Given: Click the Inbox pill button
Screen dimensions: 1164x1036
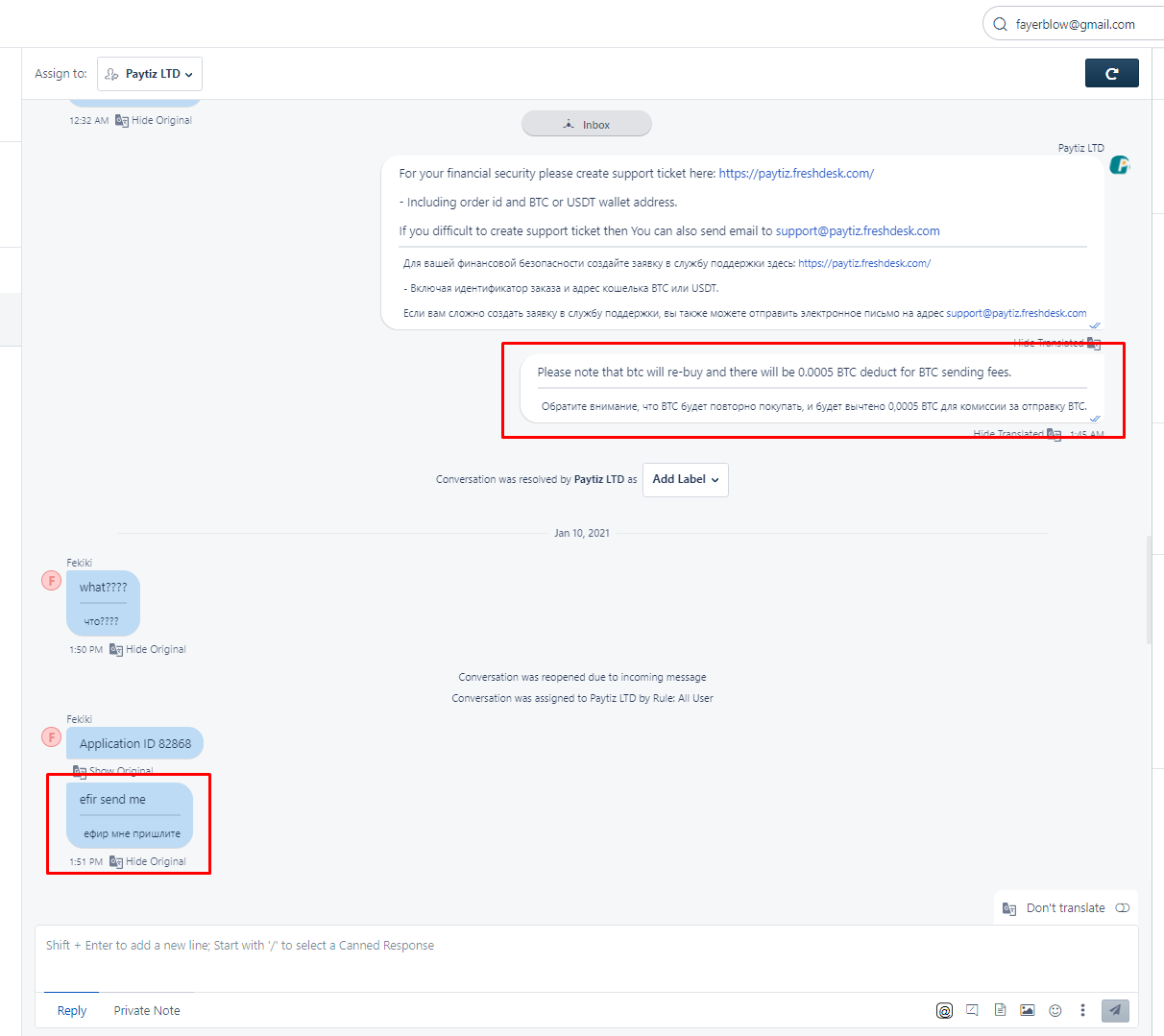Looking at the screenshot, I should (x=586, y=125).
